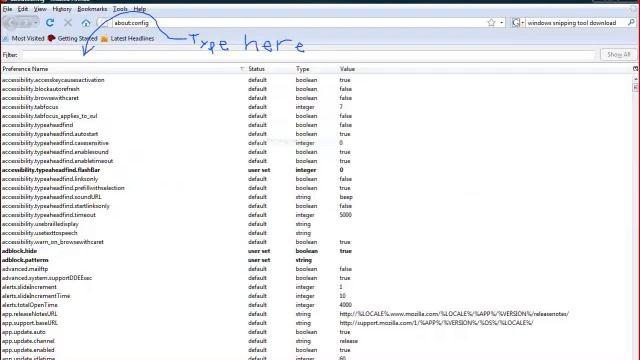Open the Help menu

coord(140,9)
